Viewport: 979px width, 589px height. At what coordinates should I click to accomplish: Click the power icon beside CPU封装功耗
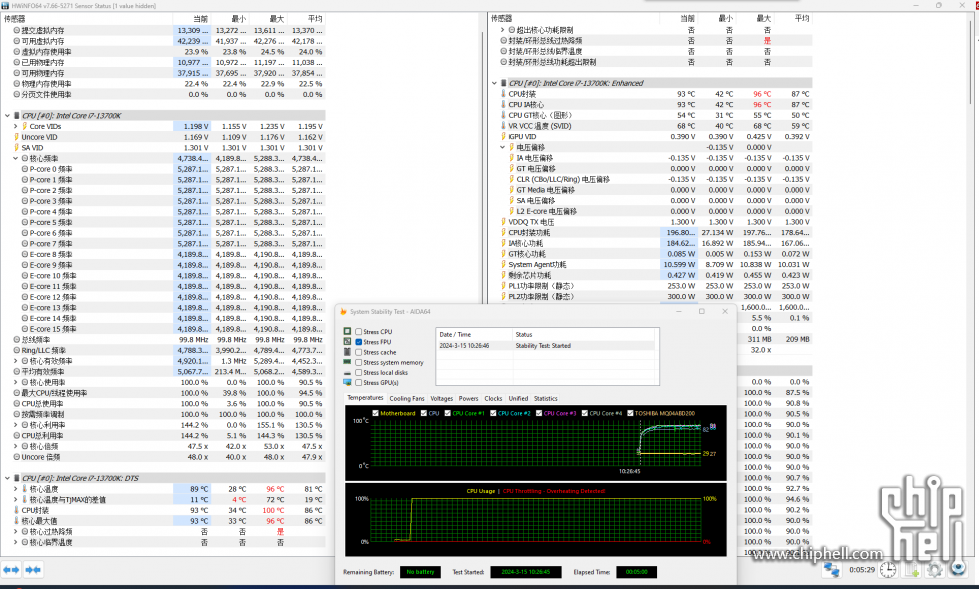(503, 232)
